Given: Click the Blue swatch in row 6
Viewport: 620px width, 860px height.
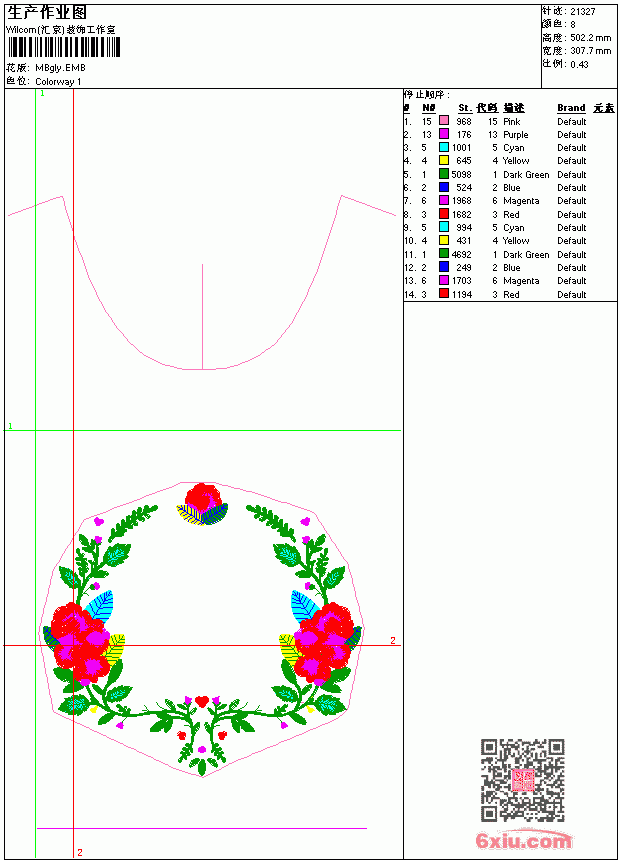Looking at the screenshot, I should (444, 187).
